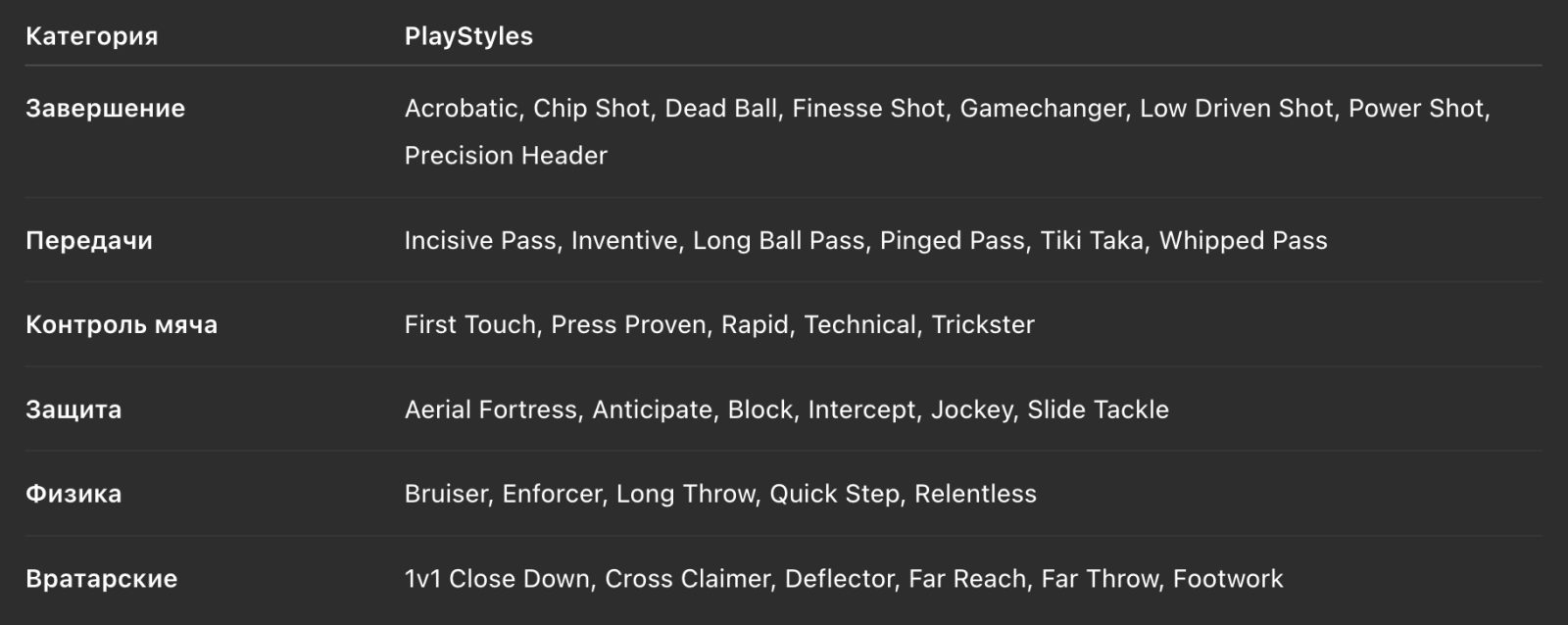The height and width of the screenshot is (625, 1568).
Task: Select the Физика category cell
Action: (x=73, y=494)
